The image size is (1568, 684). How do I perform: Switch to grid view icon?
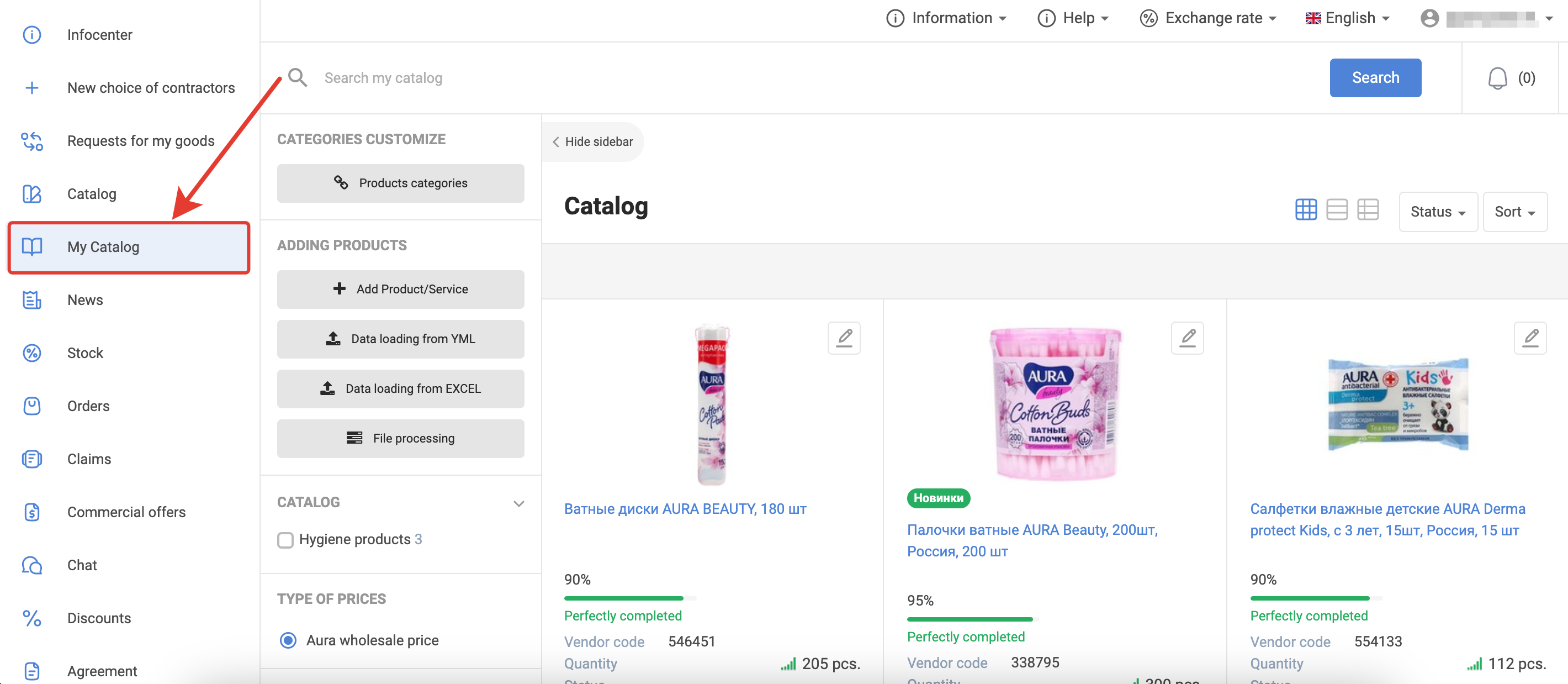1306,210
